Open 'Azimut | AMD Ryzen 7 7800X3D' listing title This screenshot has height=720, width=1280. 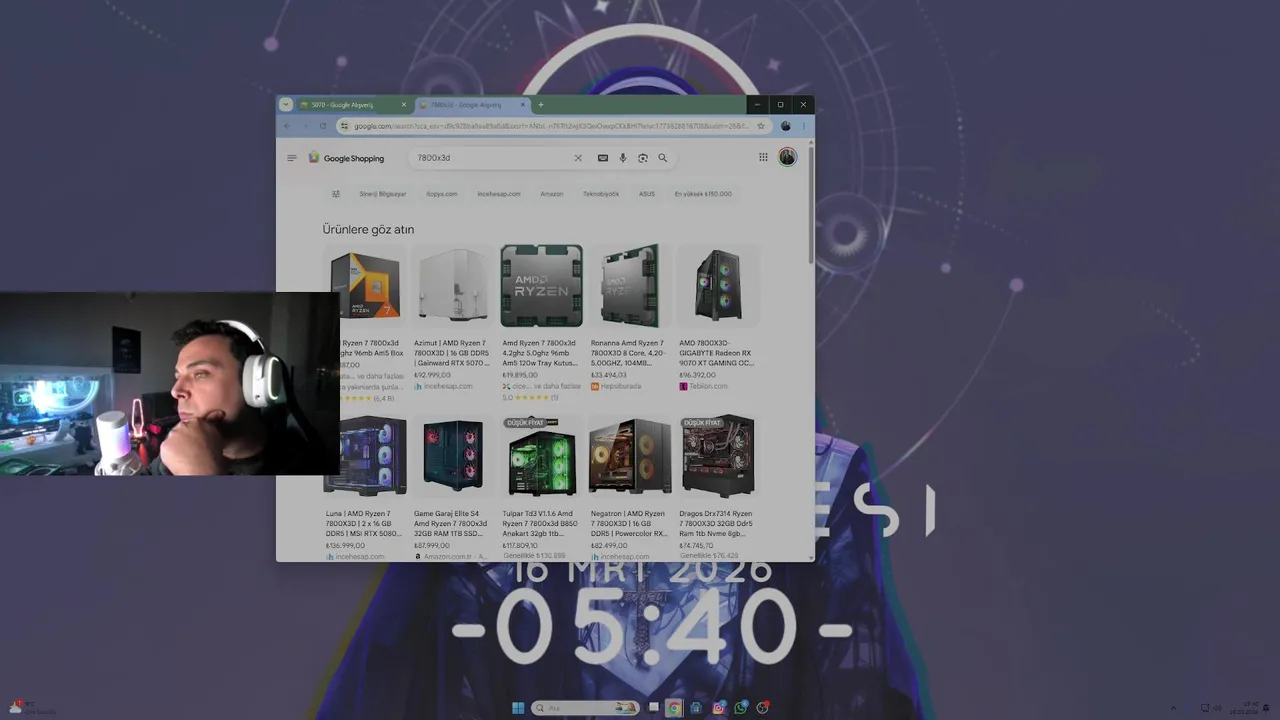(452, 353)
